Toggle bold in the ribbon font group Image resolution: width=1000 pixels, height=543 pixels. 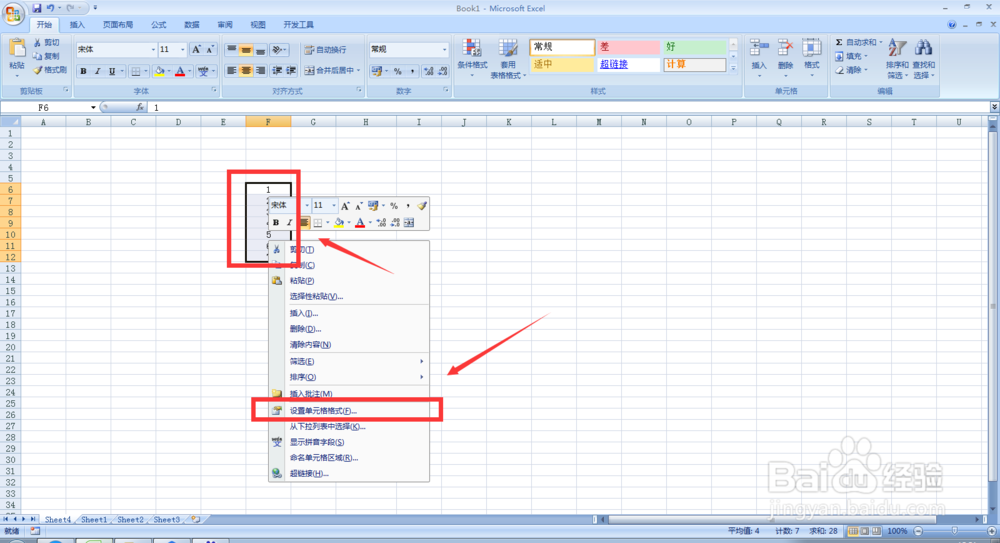[x=83, y=71]
